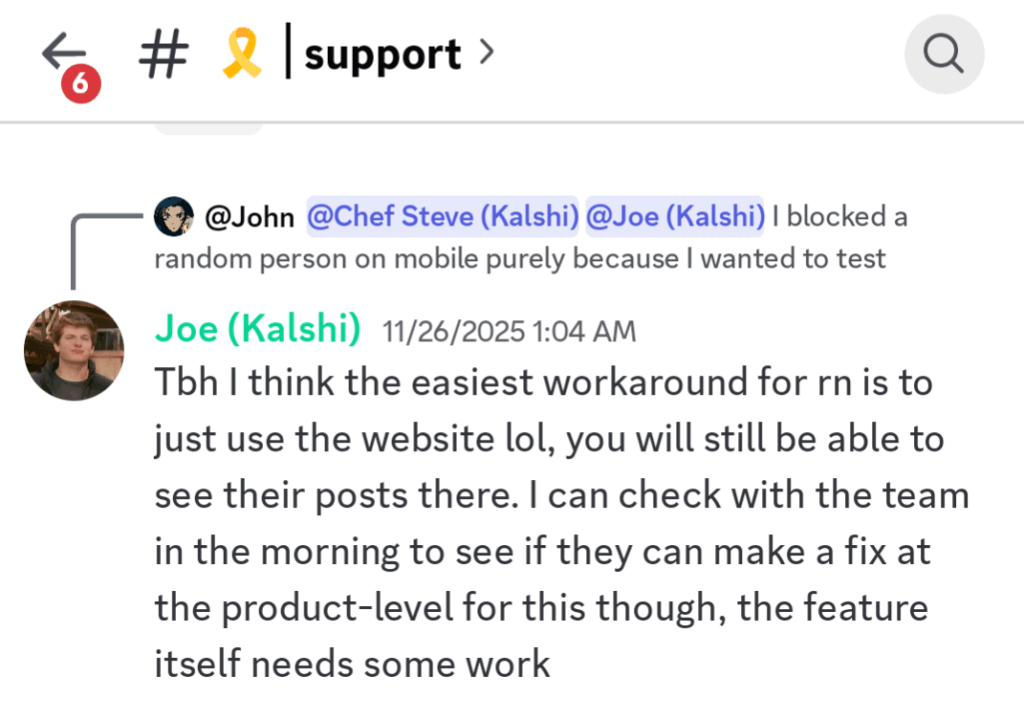Tap the small avatar in the reply preview

(173, 217)
